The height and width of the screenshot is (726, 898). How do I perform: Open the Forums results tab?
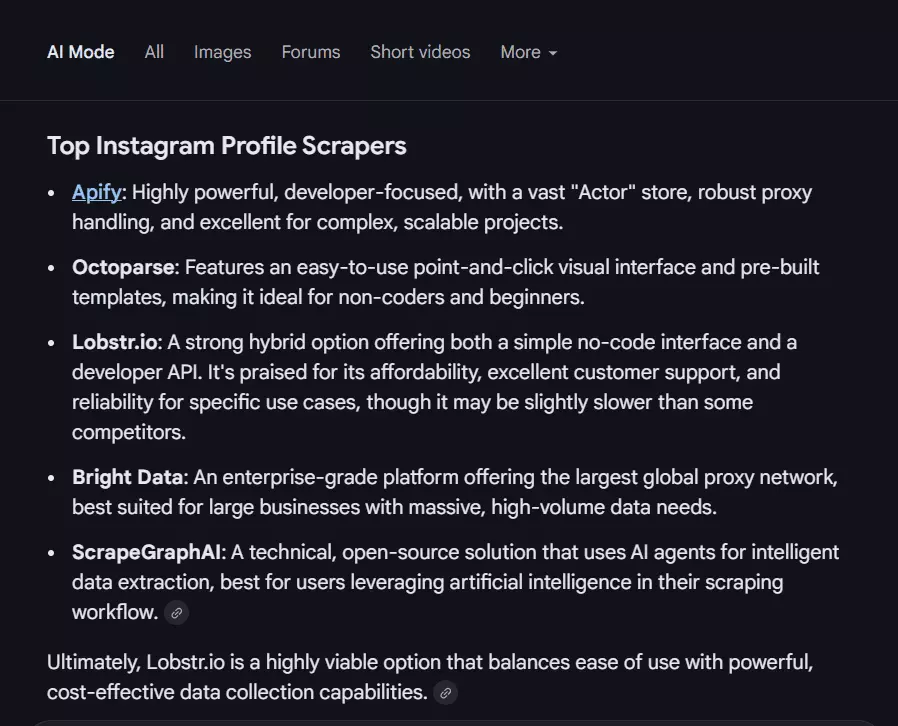(x=310, y=52)
